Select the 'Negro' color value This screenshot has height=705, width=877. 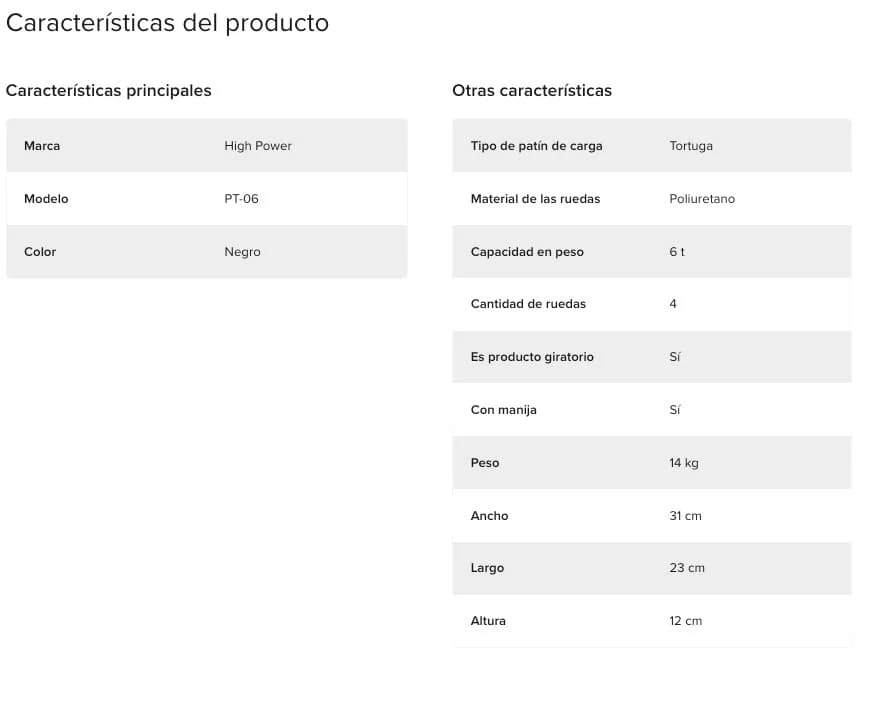[242, 252]
